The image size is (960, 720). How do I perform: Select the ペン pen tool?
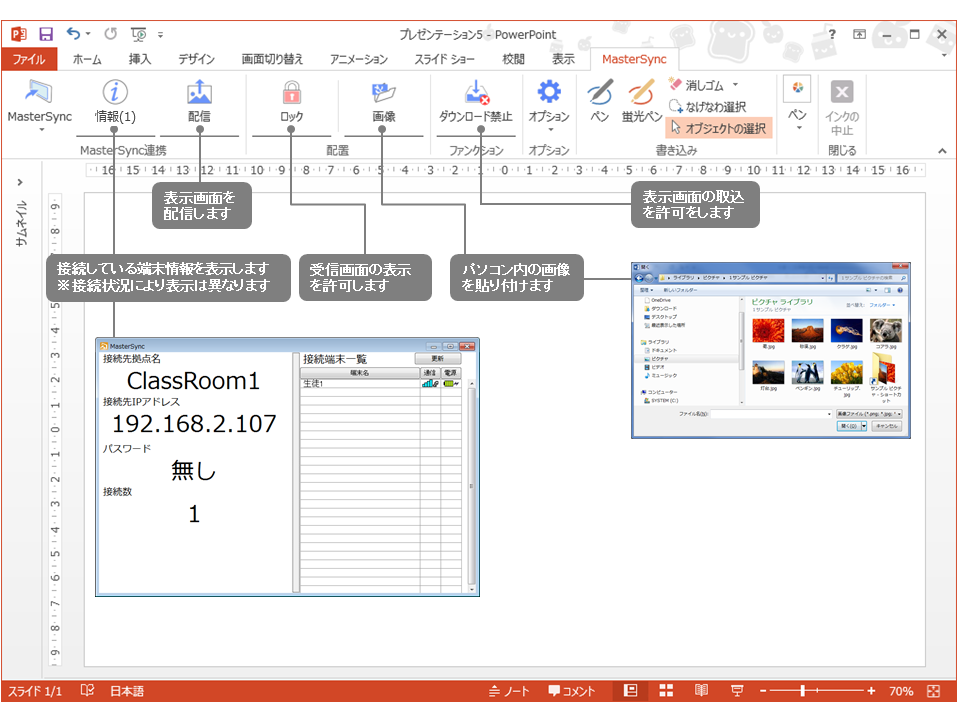point(599,93)
